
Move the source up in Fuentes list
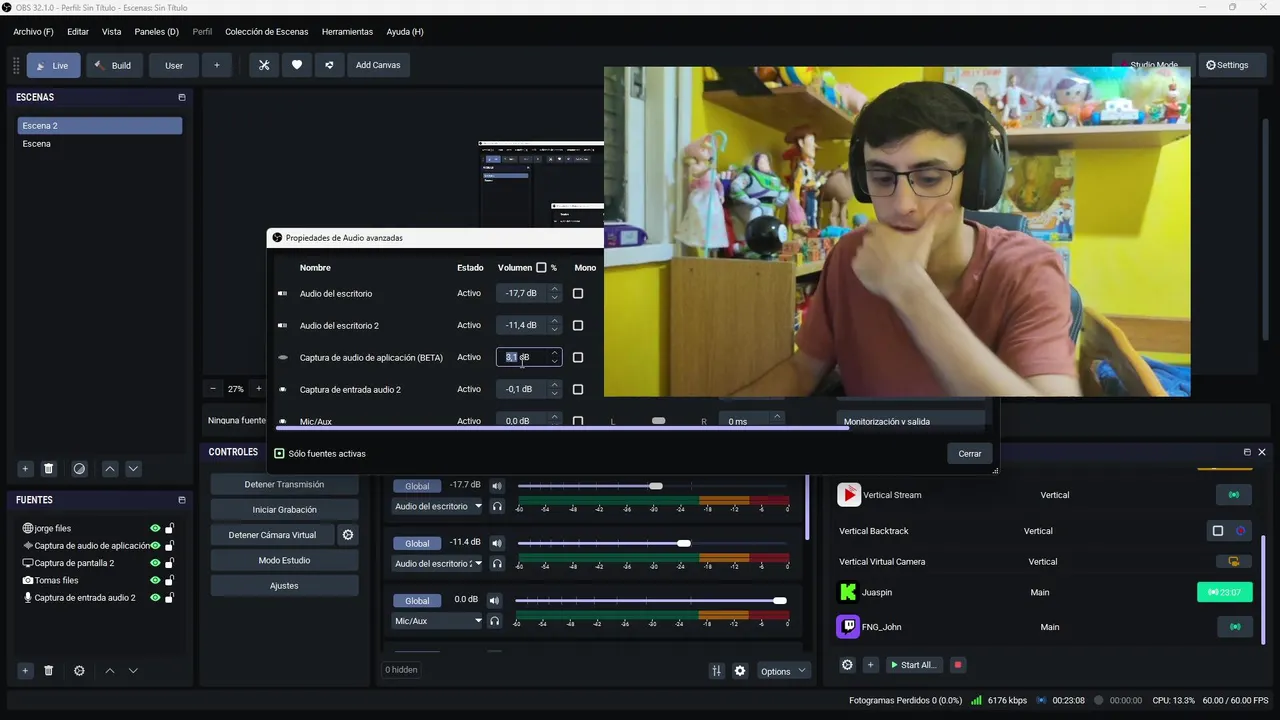tap(110, 671)
